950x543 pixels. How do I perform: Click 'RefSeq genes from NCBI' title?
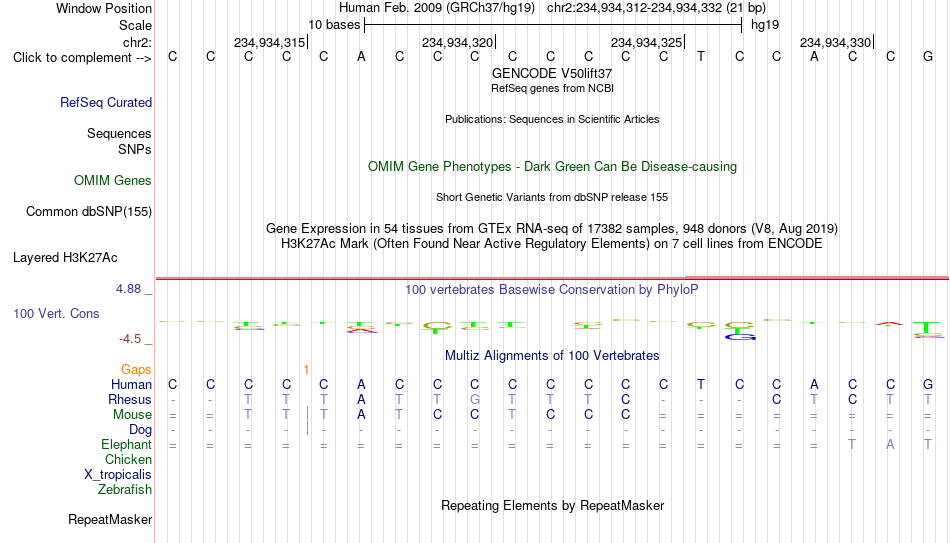(552, 88)
